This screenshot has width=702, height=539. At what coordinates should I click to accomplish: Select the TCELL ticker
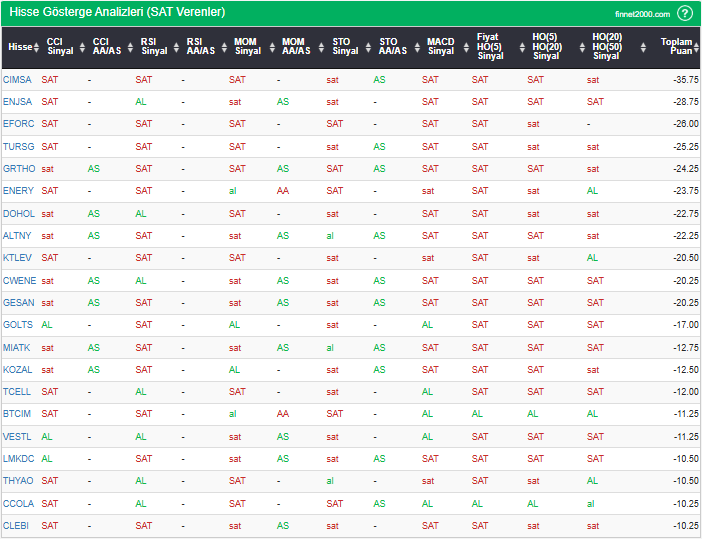(x=17, y=392)
